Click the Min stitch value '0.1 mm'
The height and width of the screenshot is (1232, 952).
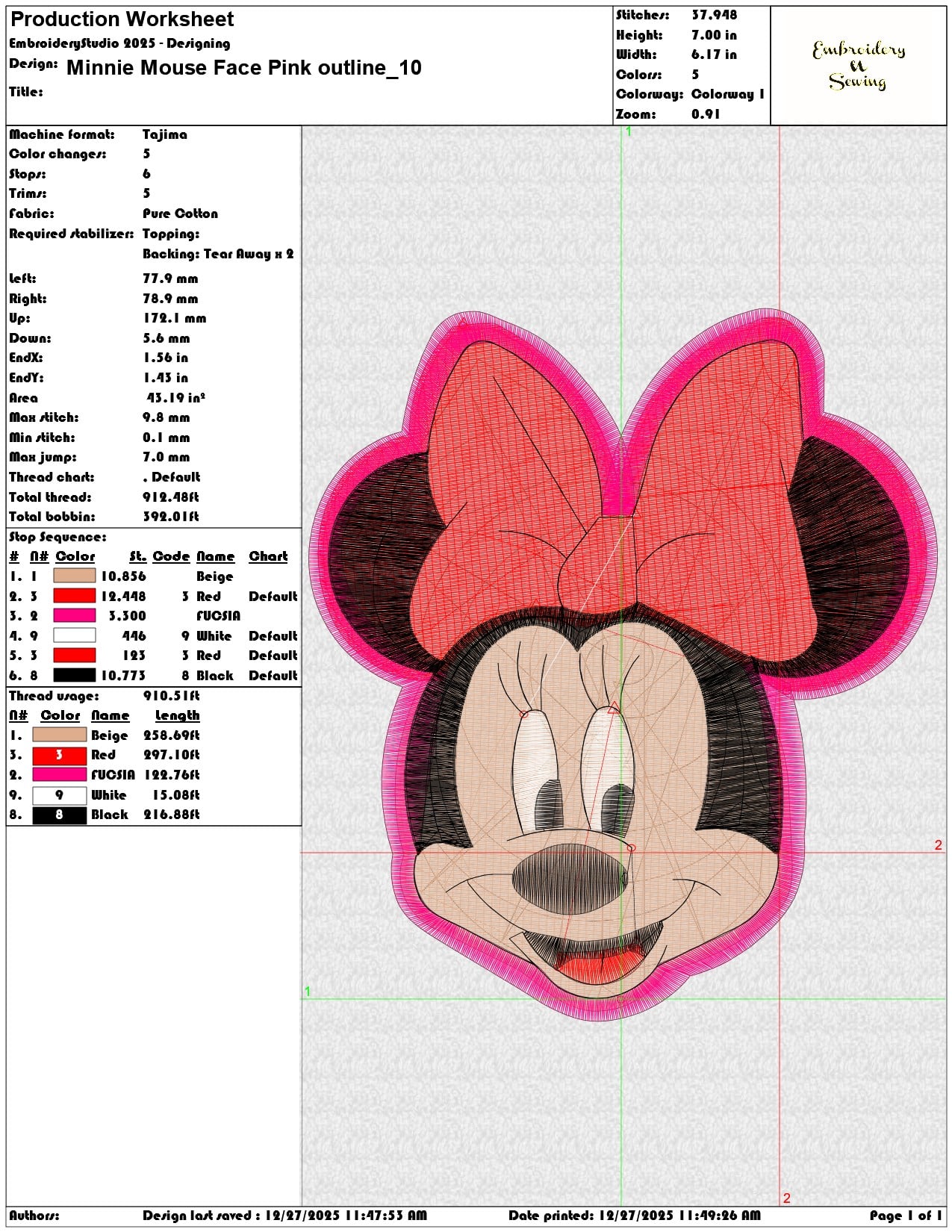coord(166,438)
